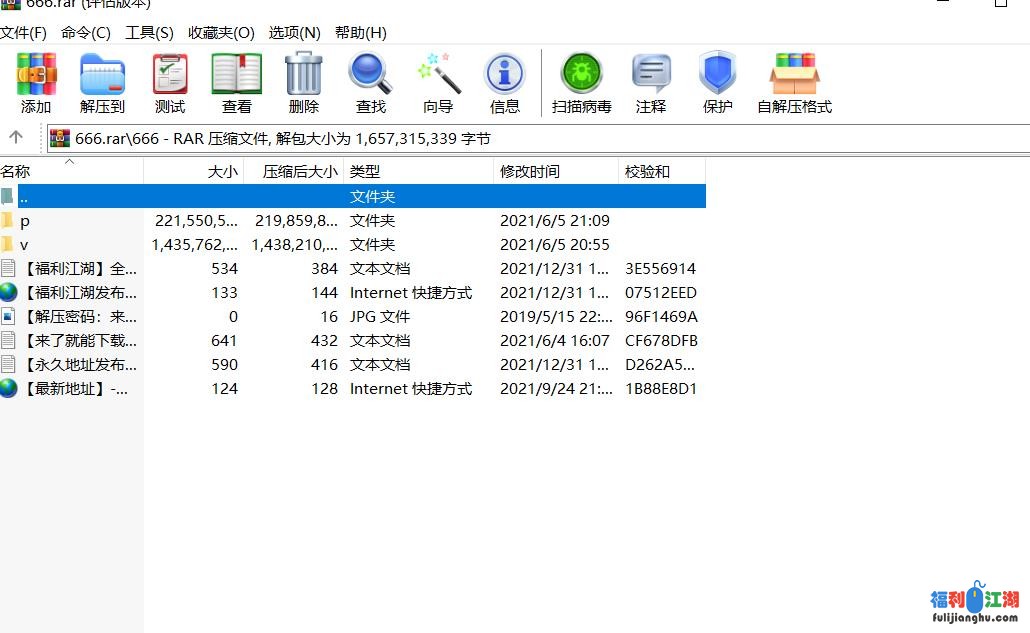
Task: Show archive 信息 (Info) icon
Action: [x=504, y=75]
